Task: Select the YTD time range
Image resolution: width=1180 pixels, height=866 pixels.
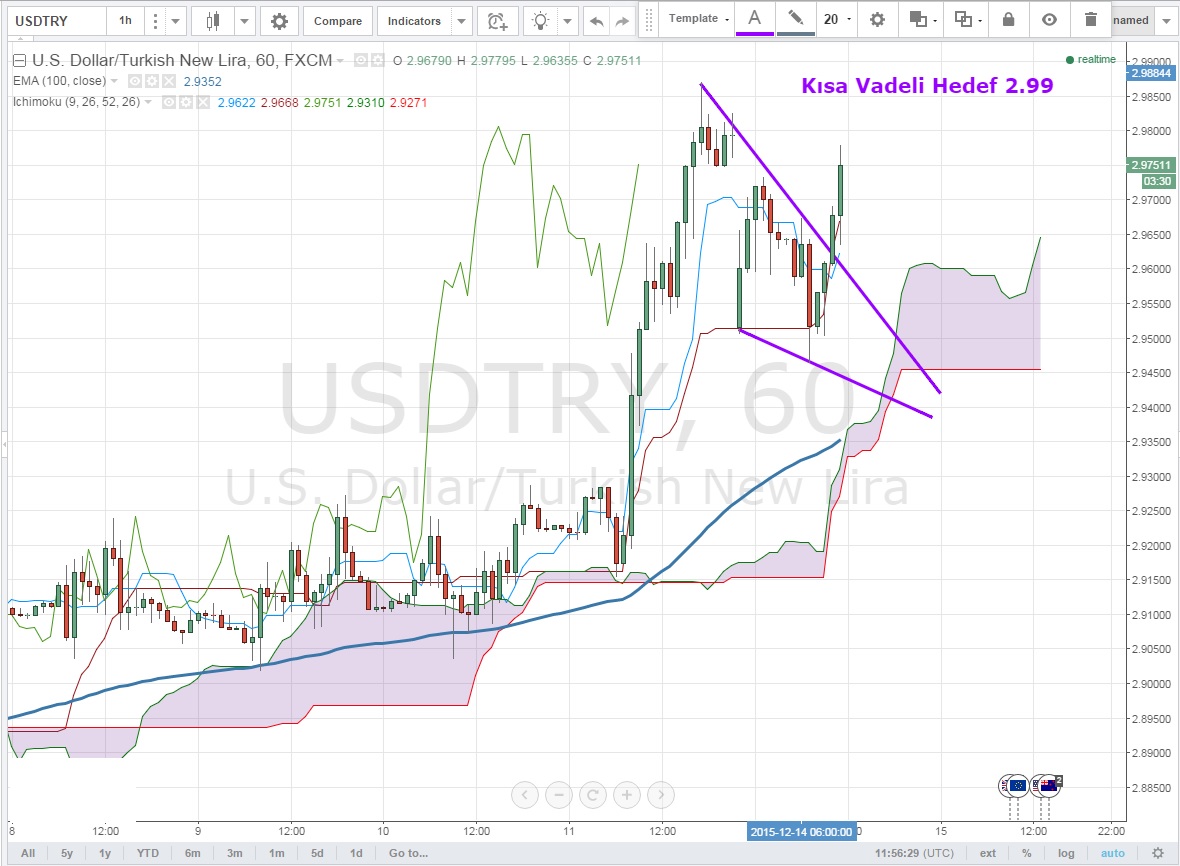Action: [146, 853]
